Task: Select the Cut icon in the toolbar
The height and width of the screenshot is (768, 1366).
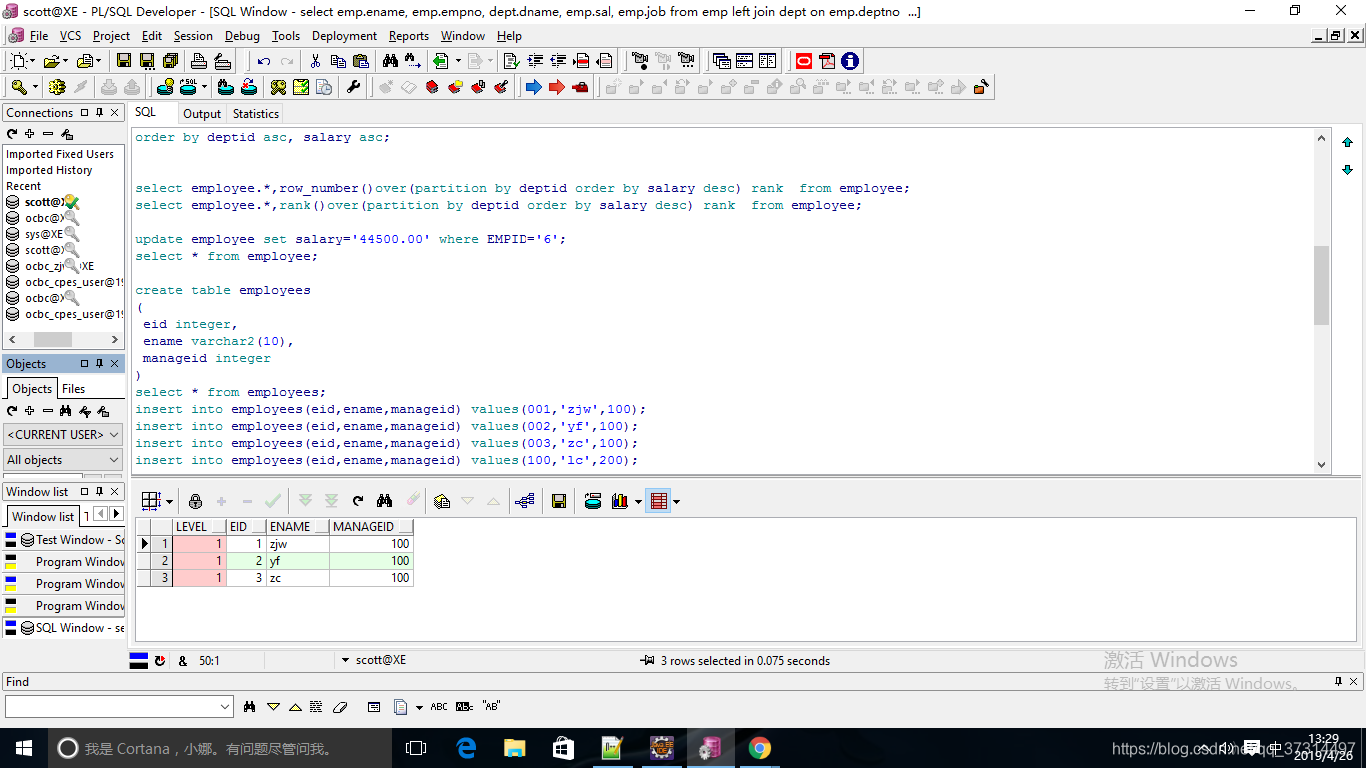Action: point(315,61)
